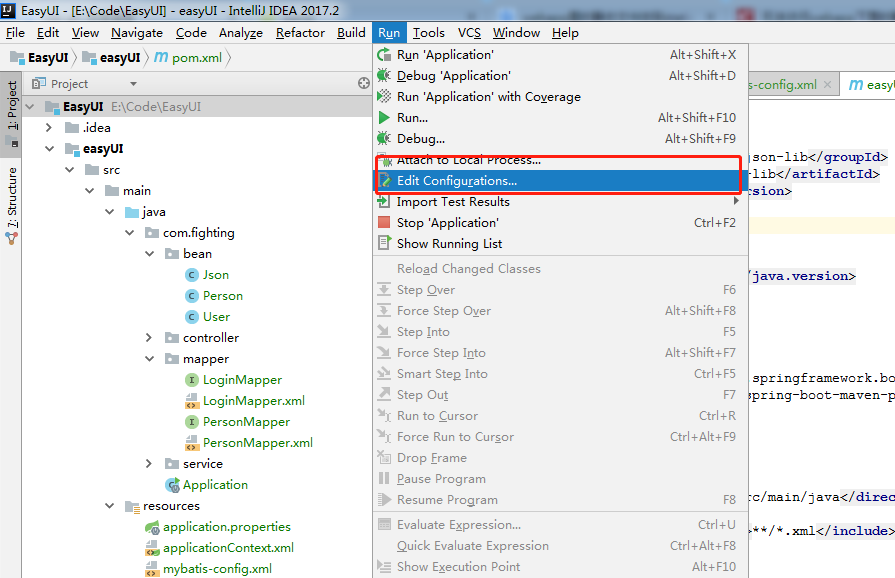Viewport: 895px width, 578px height.
Task: Click the PersonMapper.xml file icon
Action: pyautogui.click(x=192, y=443)
